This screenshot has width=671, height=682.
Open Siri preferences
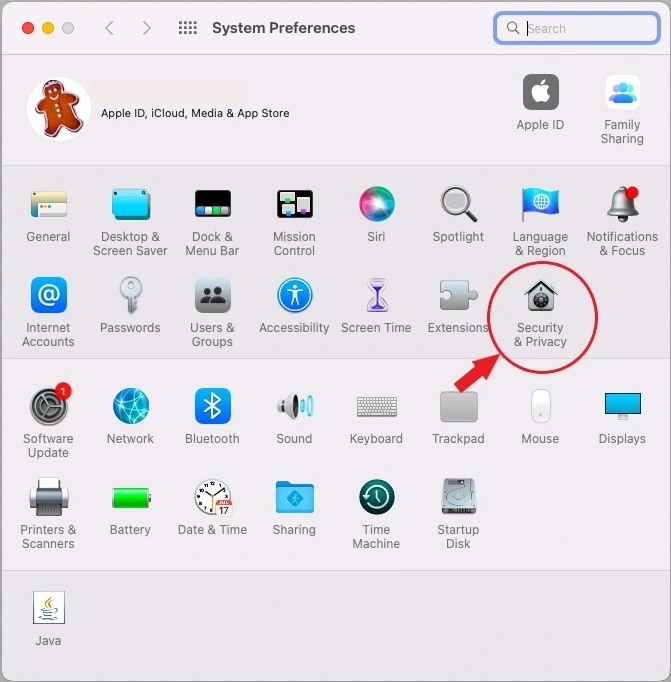(377, 204)
